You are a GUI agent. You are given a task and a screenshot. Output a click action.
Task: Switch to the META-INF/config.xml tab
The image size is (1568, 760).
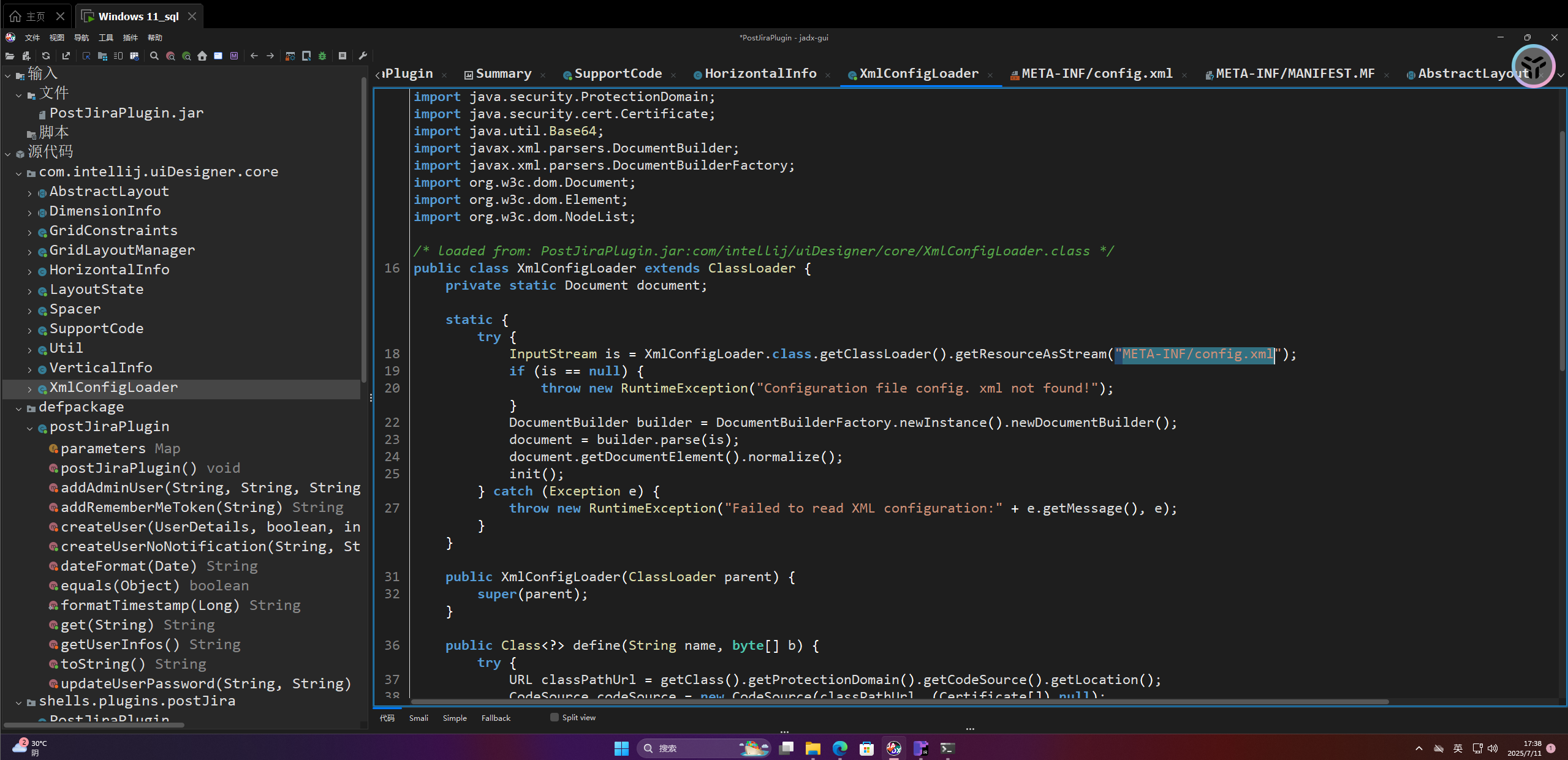point(1096,73)
